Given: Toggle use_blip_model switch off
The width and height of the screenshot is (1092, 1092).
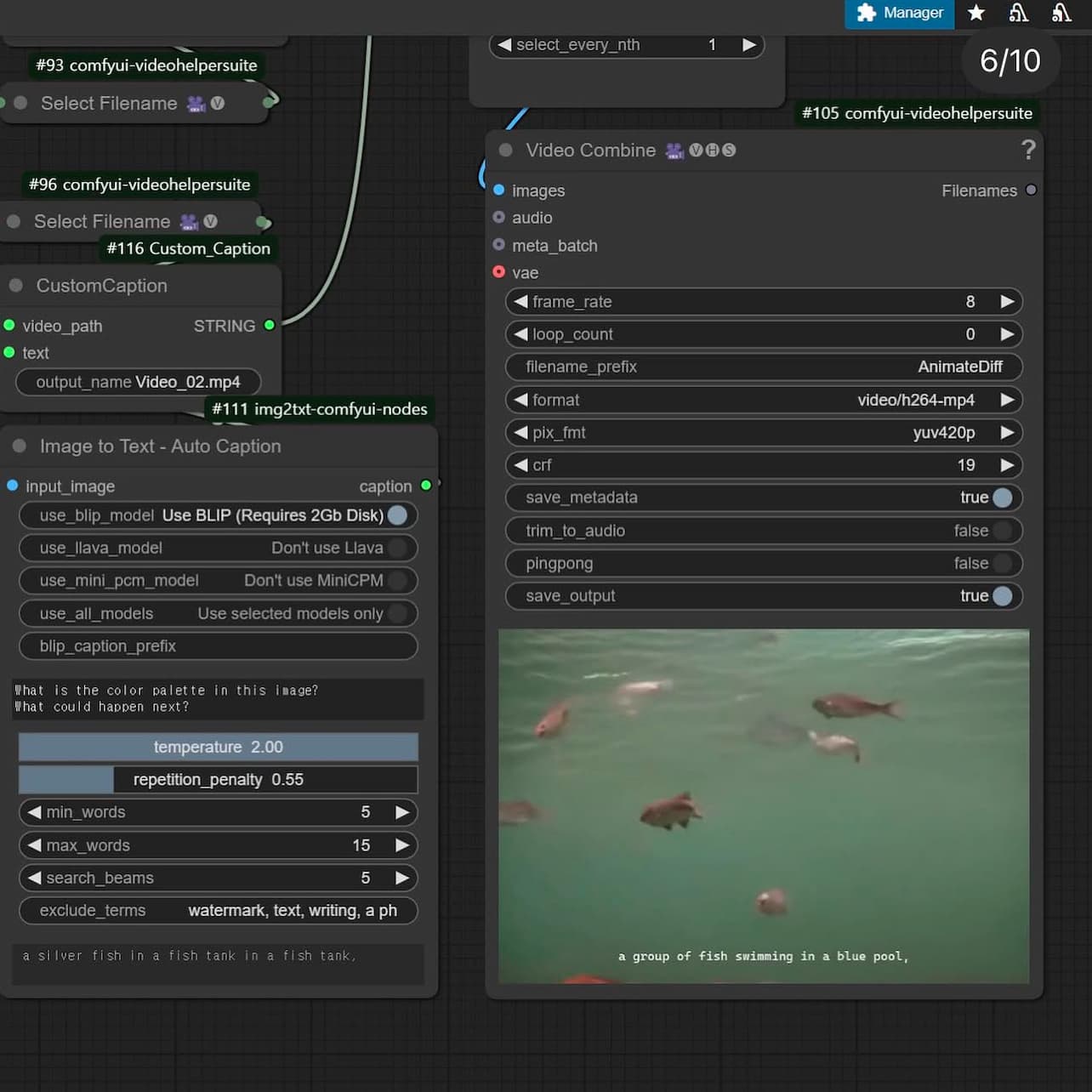Looking at the screenshot, I should (x=396, y=515).
